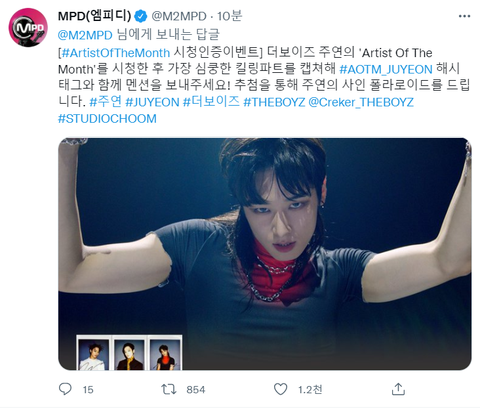Open the #AOTM_JUYEON hashtag
480x409 pixels.
click(x=386, y=69)
